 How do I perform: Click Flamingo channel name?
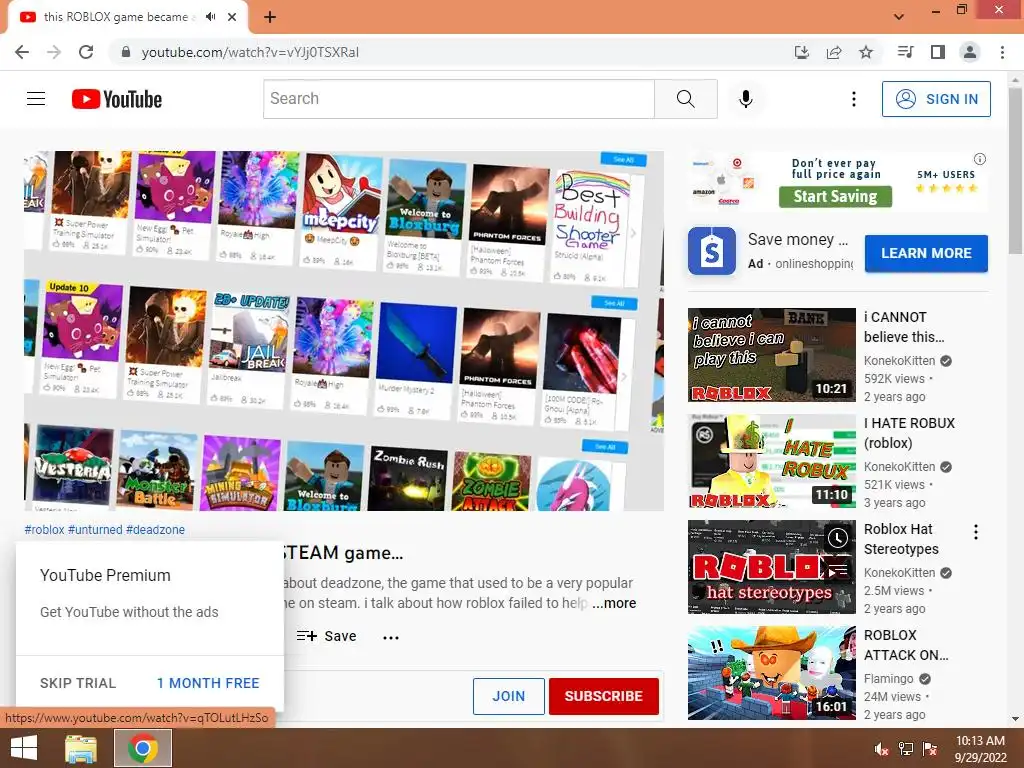(889, 679)
